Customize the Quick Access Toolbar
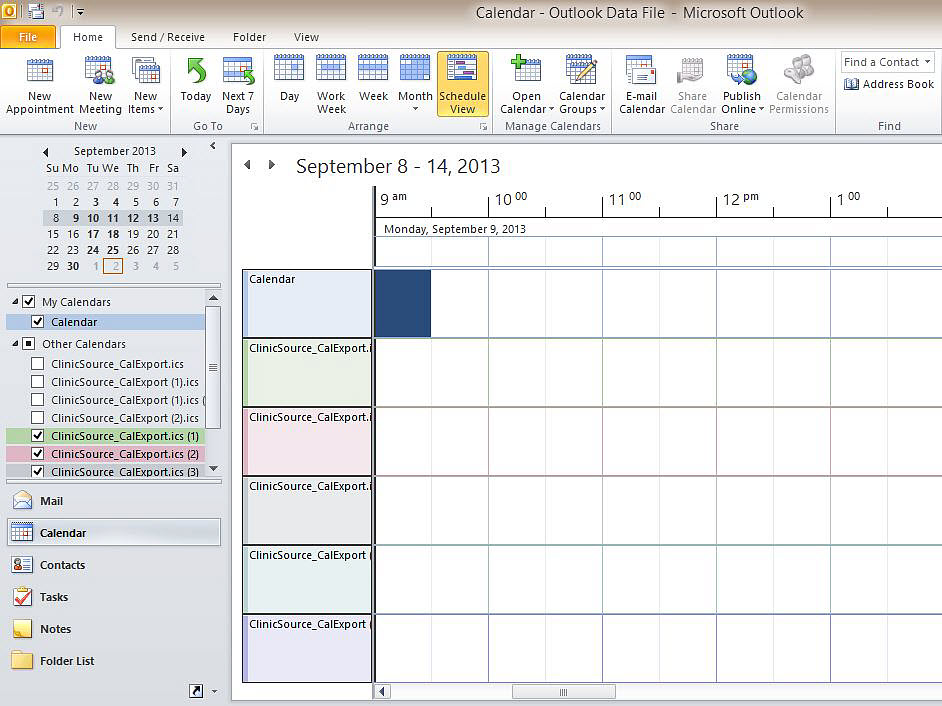 pyautogui.click(x=79, y=11)
